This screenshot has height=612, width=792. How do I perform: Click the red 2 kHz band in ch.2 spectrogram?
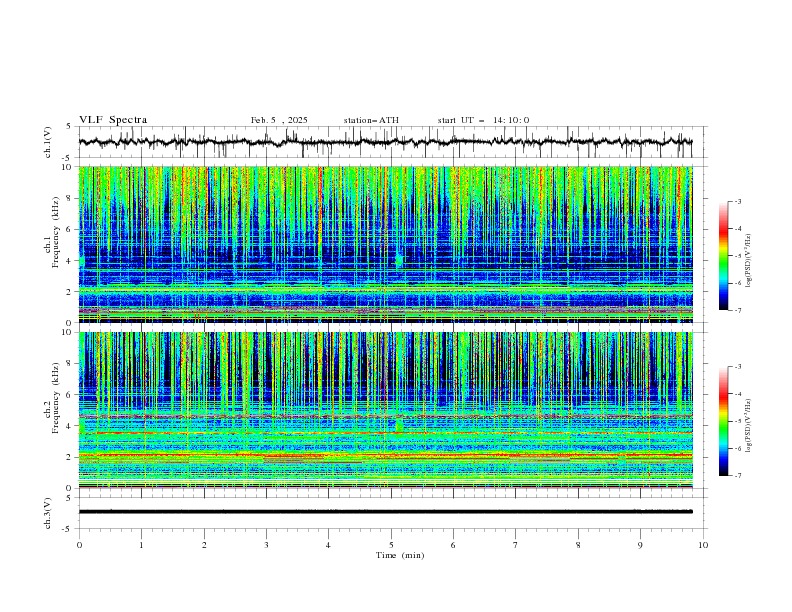click(x=385, y=455)
